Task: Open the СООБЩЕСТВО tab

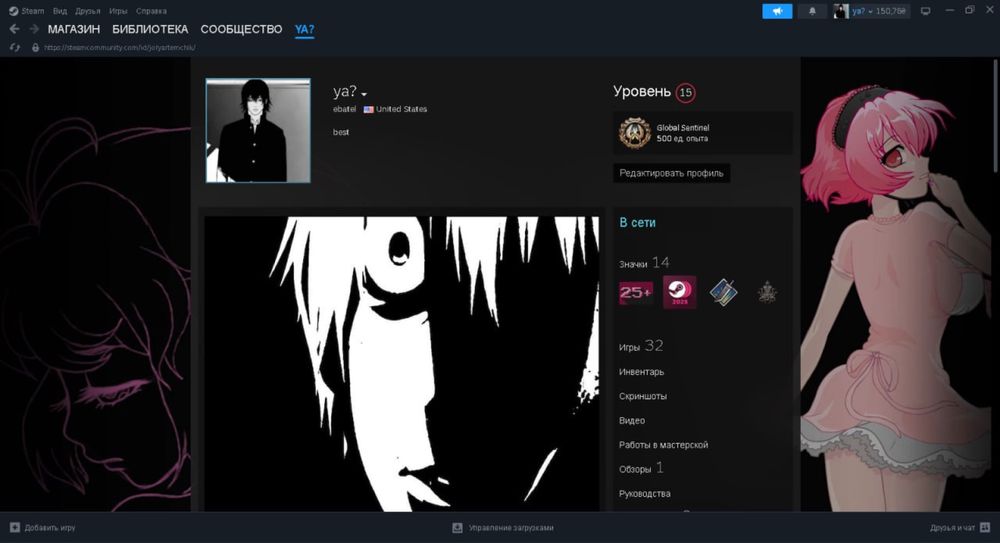Action: [241, 29]
